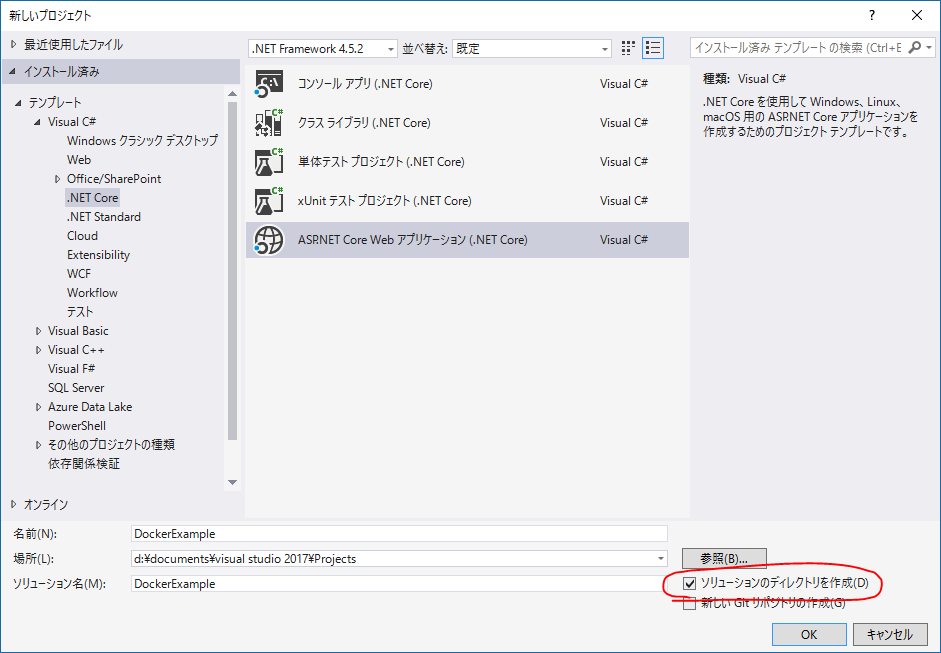Expand the Visual Basic tree node

click(x=38, y=331)
